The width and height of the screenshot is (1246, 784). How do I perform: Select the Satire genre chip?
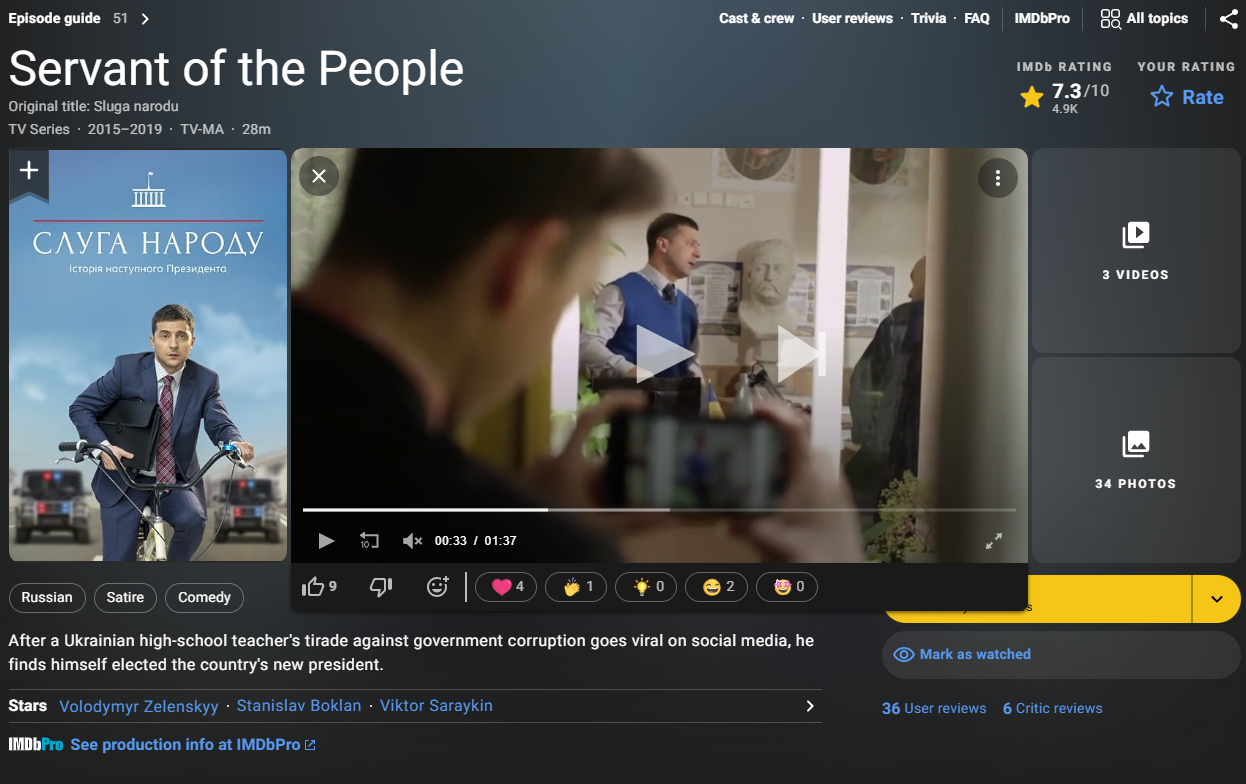125,597
